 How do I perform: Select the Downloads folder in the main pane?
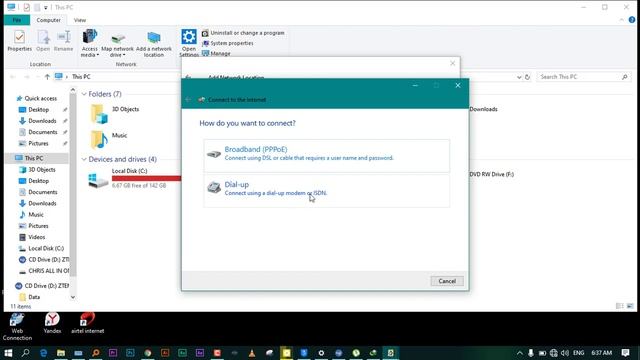(483, 109)
